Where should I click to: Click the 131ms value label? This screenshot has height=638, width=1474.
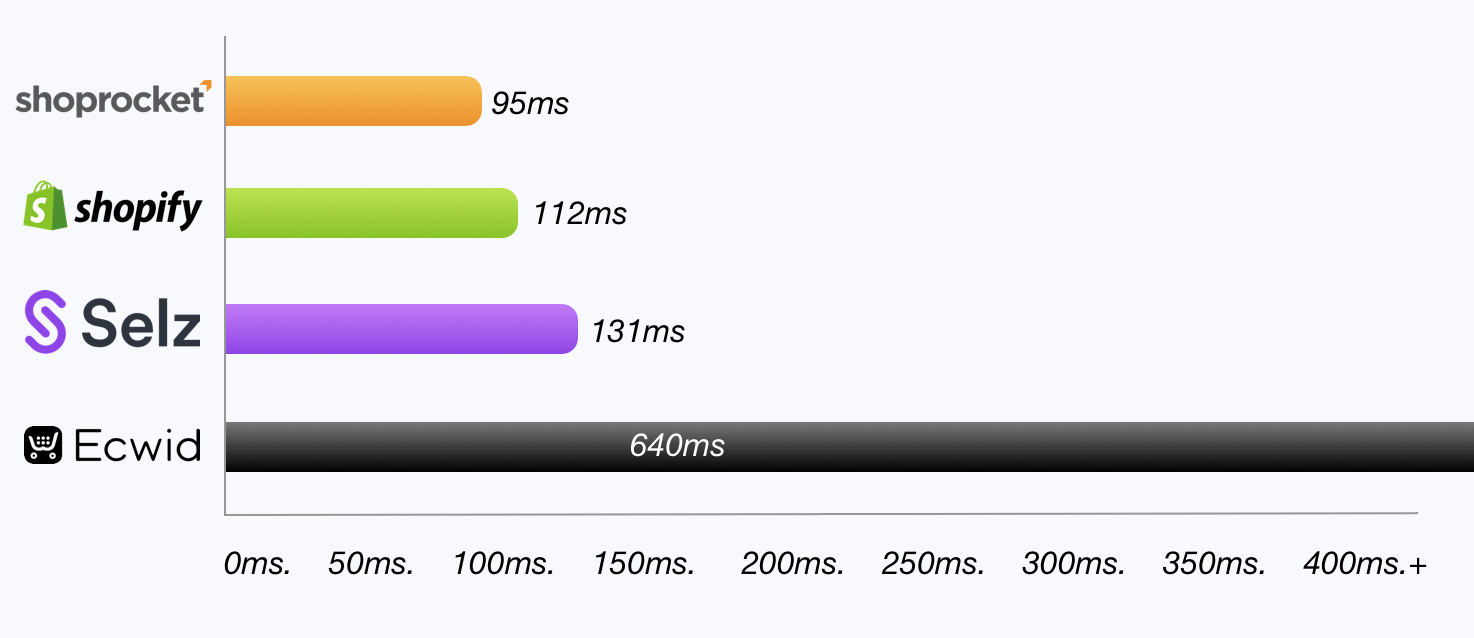[638, 331]
